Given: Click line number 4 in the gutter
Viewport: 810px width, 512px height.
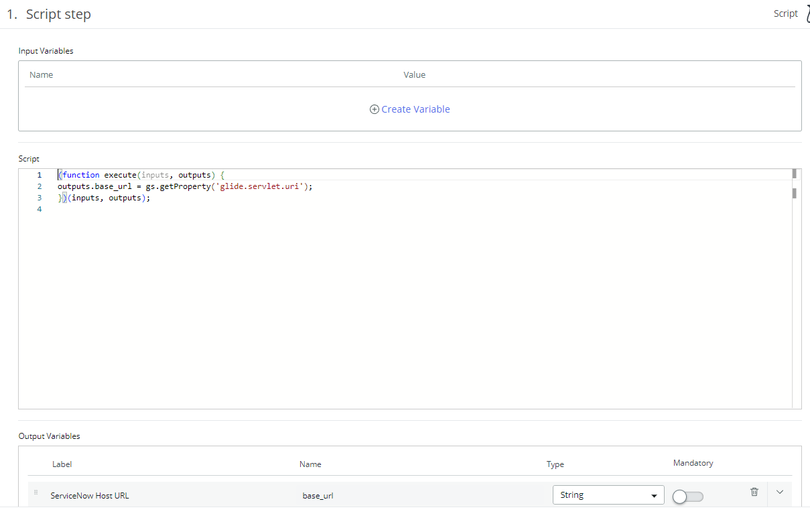Looking at the screenshot, I should click(39, 209).
